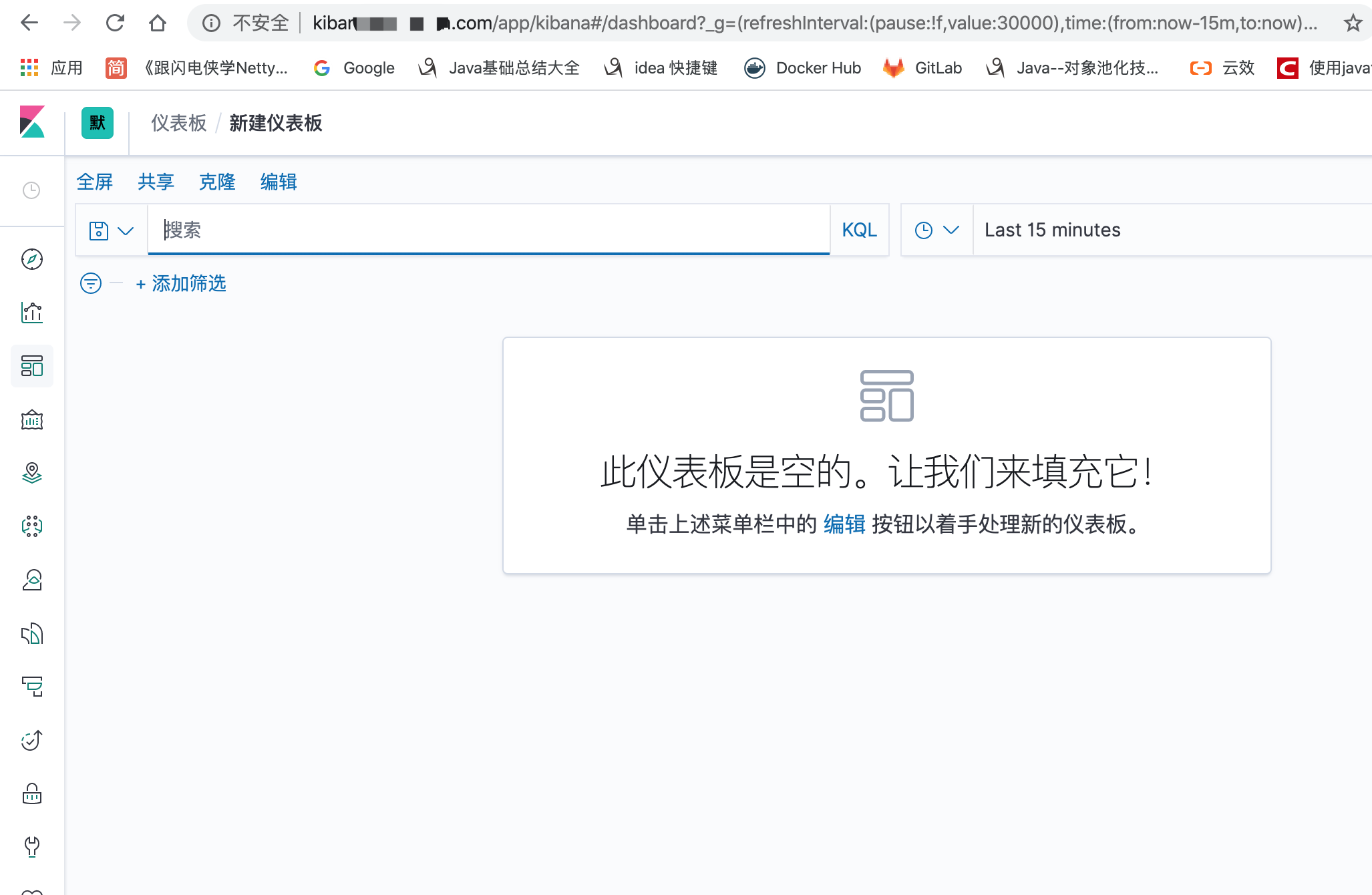Open Machine Learning from the sidebar icon
Screen dimensions: 1372x895
point(32,526)
